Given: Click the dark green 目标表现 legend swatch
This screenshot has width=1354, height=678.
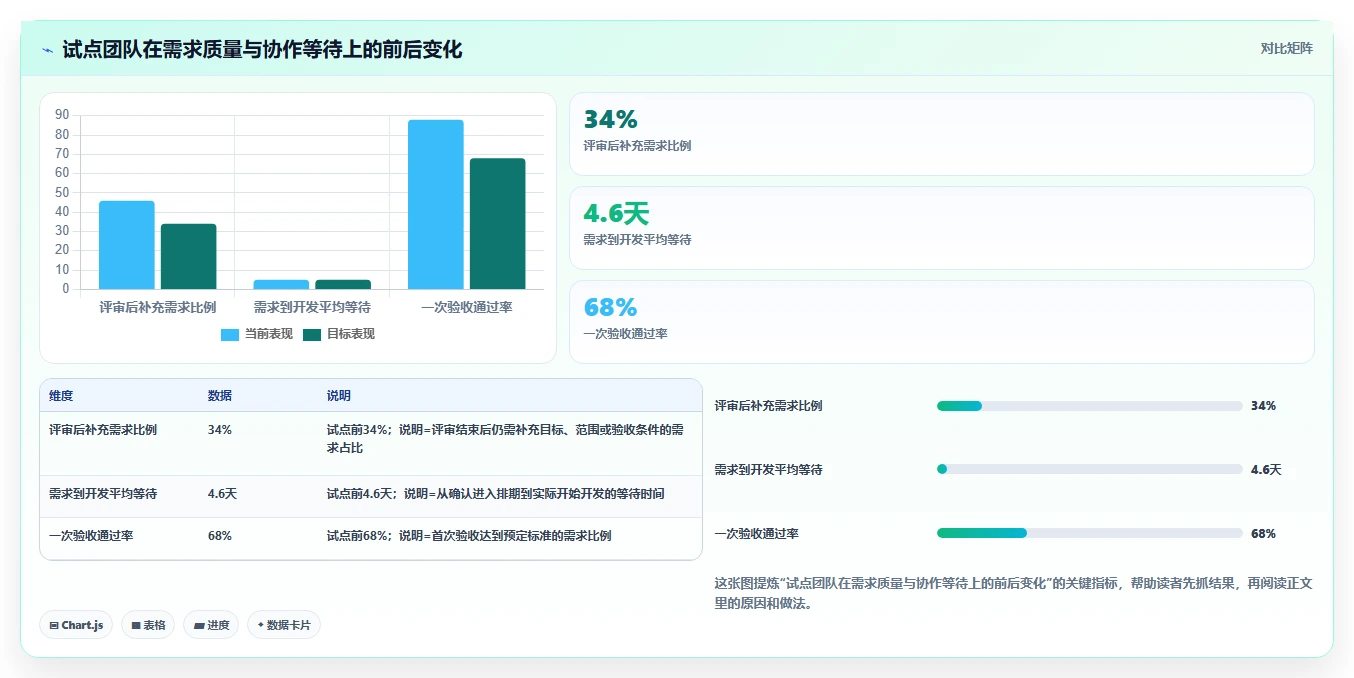Looking at the screenshot, I should pyautogui.click(x=312, y=335).
